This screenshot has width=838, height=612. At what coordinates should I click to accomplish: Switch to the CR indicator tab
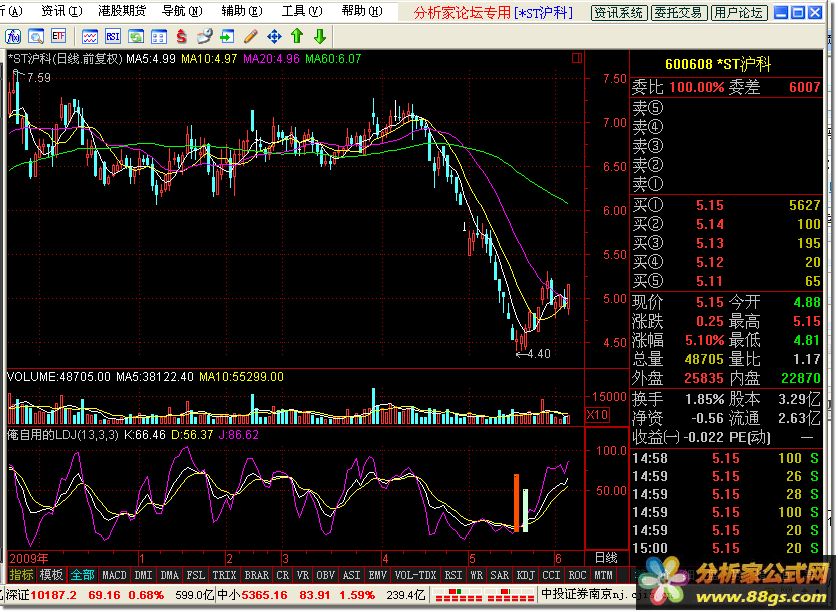click(x=283, y=576)
